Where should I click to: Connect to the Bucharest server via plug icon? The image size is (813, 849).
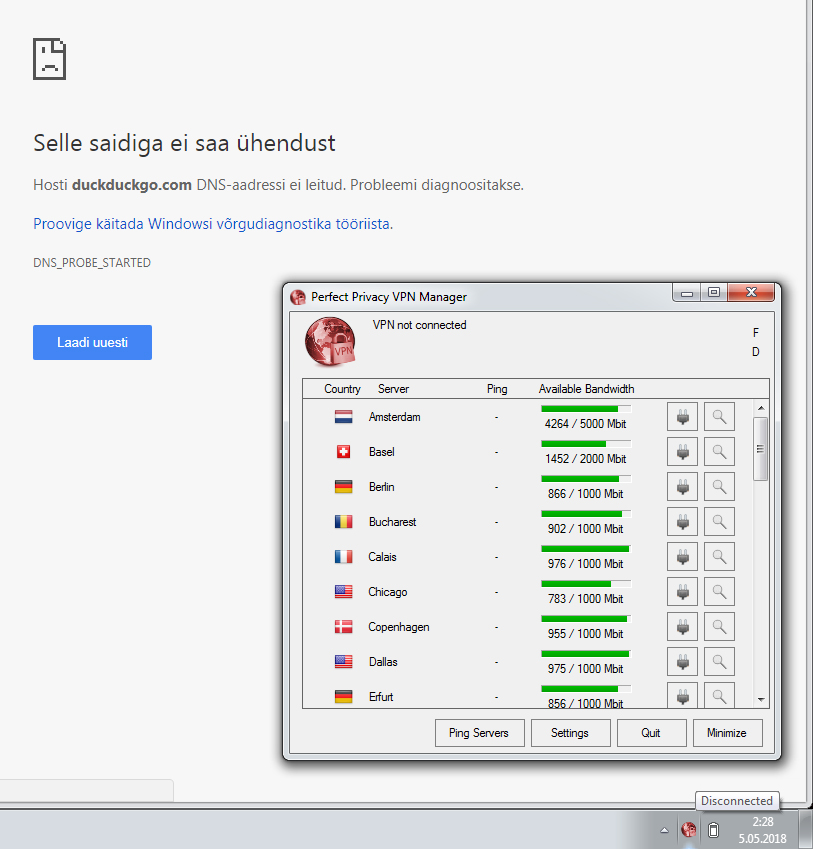683,522
